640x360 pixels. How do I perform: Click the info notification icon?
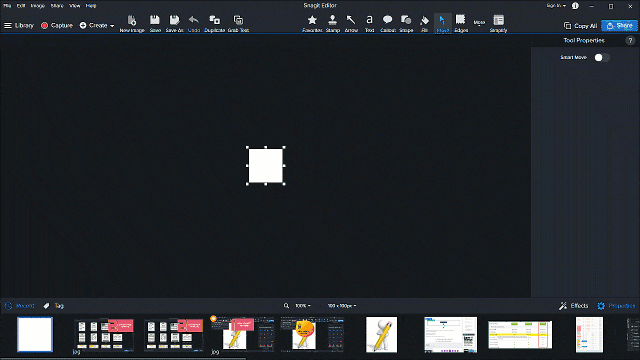tap(575, 6)
